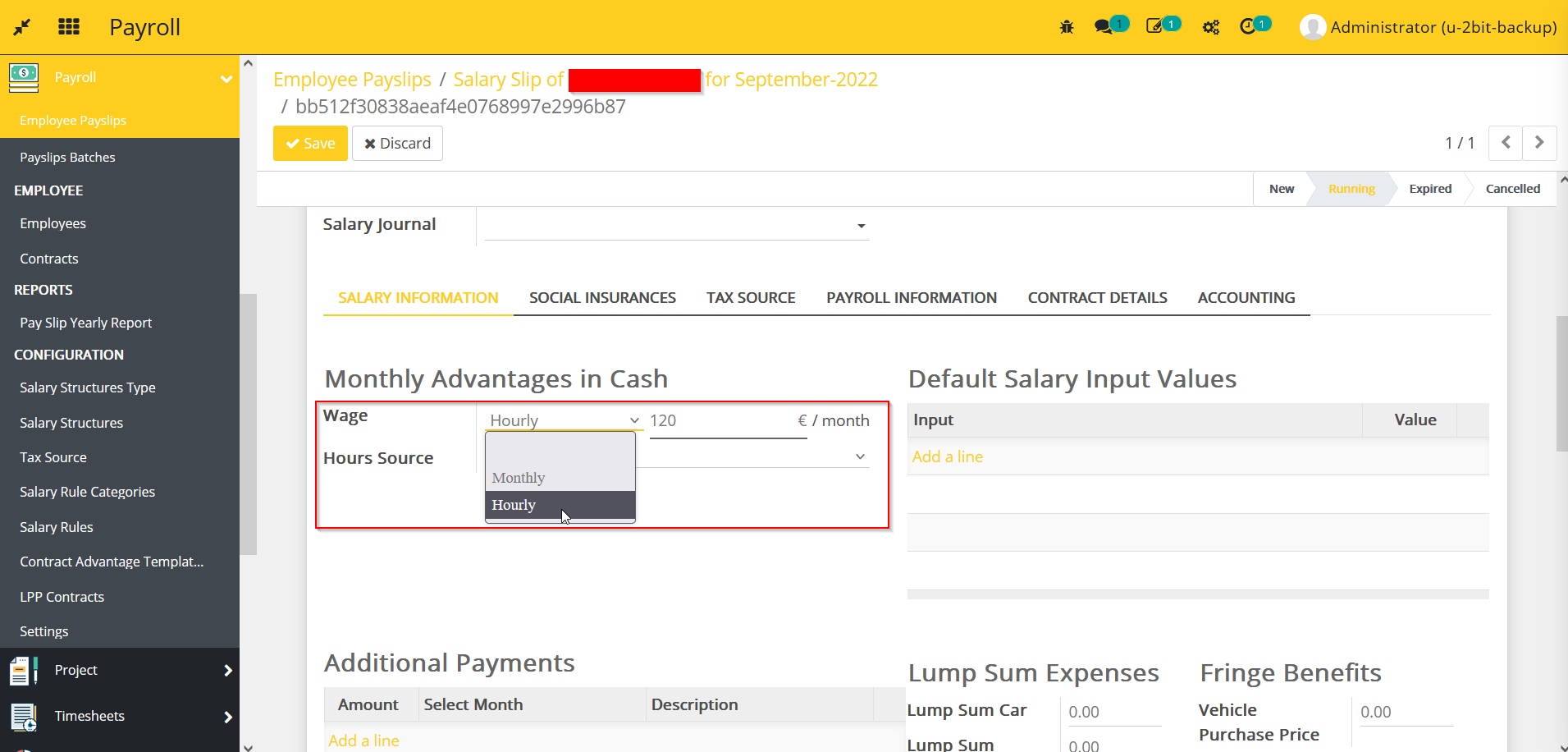Open the Tax Source tab
This screenshot has height=752, width=1568.
coord(751,297)
